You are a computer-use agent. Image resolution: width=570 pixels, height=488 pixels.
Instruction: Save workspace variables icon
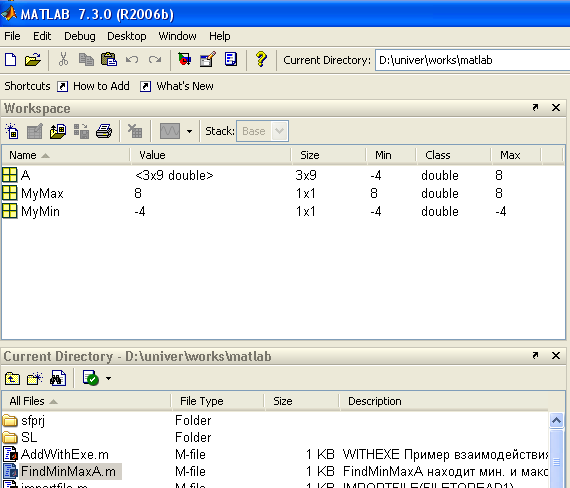pos(81,131)
